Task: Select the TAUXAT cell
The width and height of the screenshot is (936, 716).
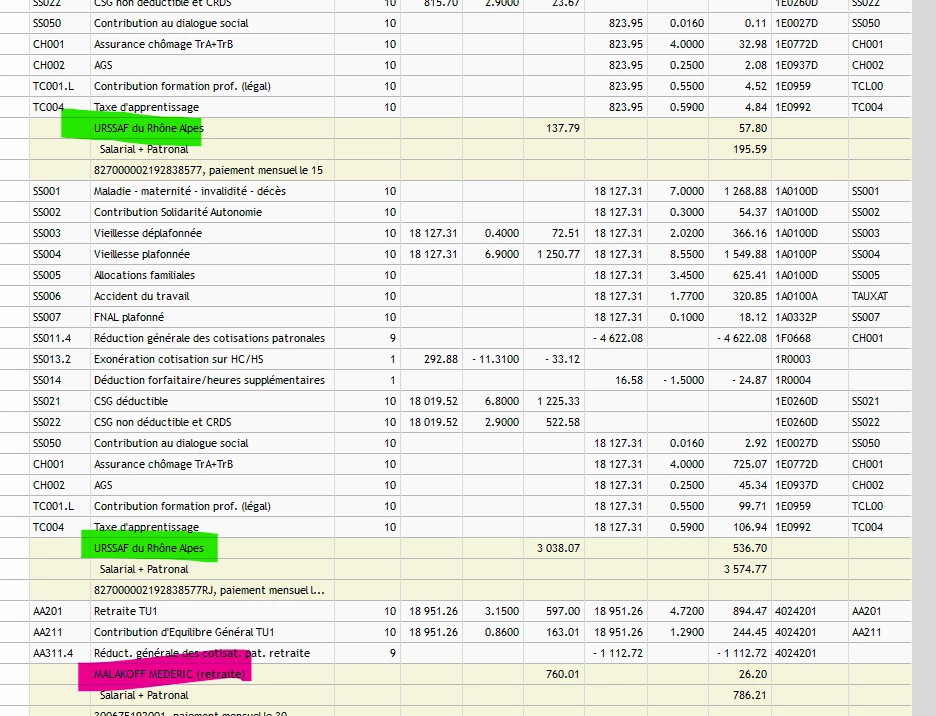Action: click(x=870, y=296)
